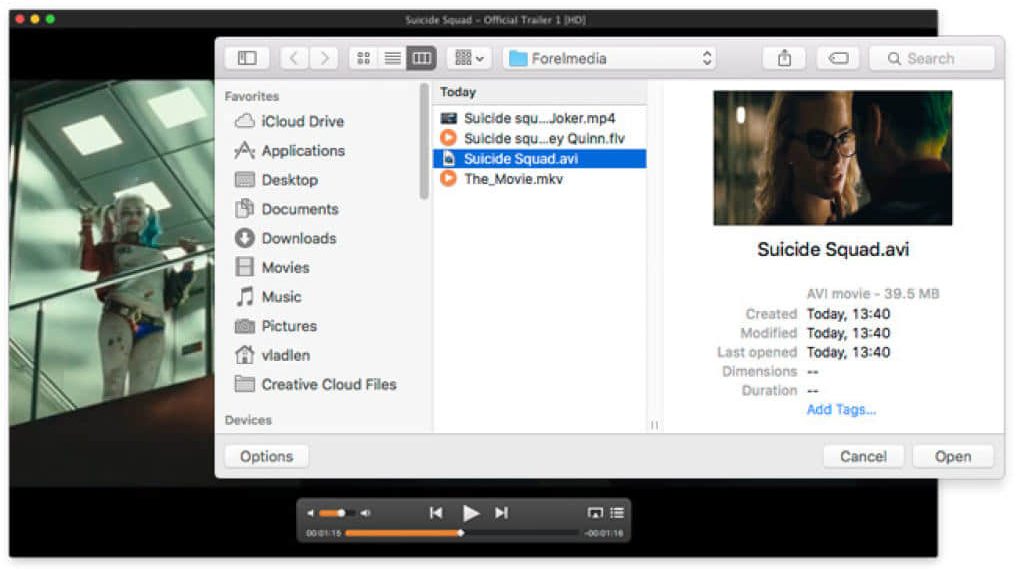Image resolution: width=1018 pixels, height=570 pixels.
Task: Click the AirPlay icon in player
Action: (x=595, y=513)
